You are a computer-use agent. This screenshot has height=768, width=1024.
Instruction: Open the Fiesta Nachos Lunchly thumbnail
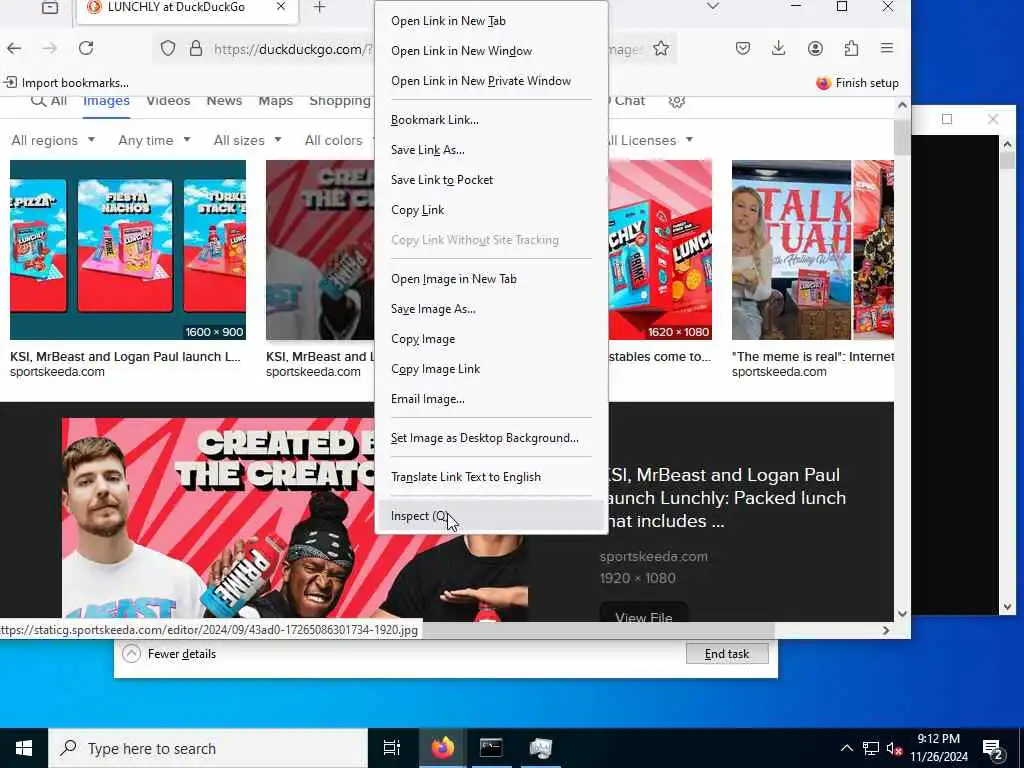click(x=128, y=250)
